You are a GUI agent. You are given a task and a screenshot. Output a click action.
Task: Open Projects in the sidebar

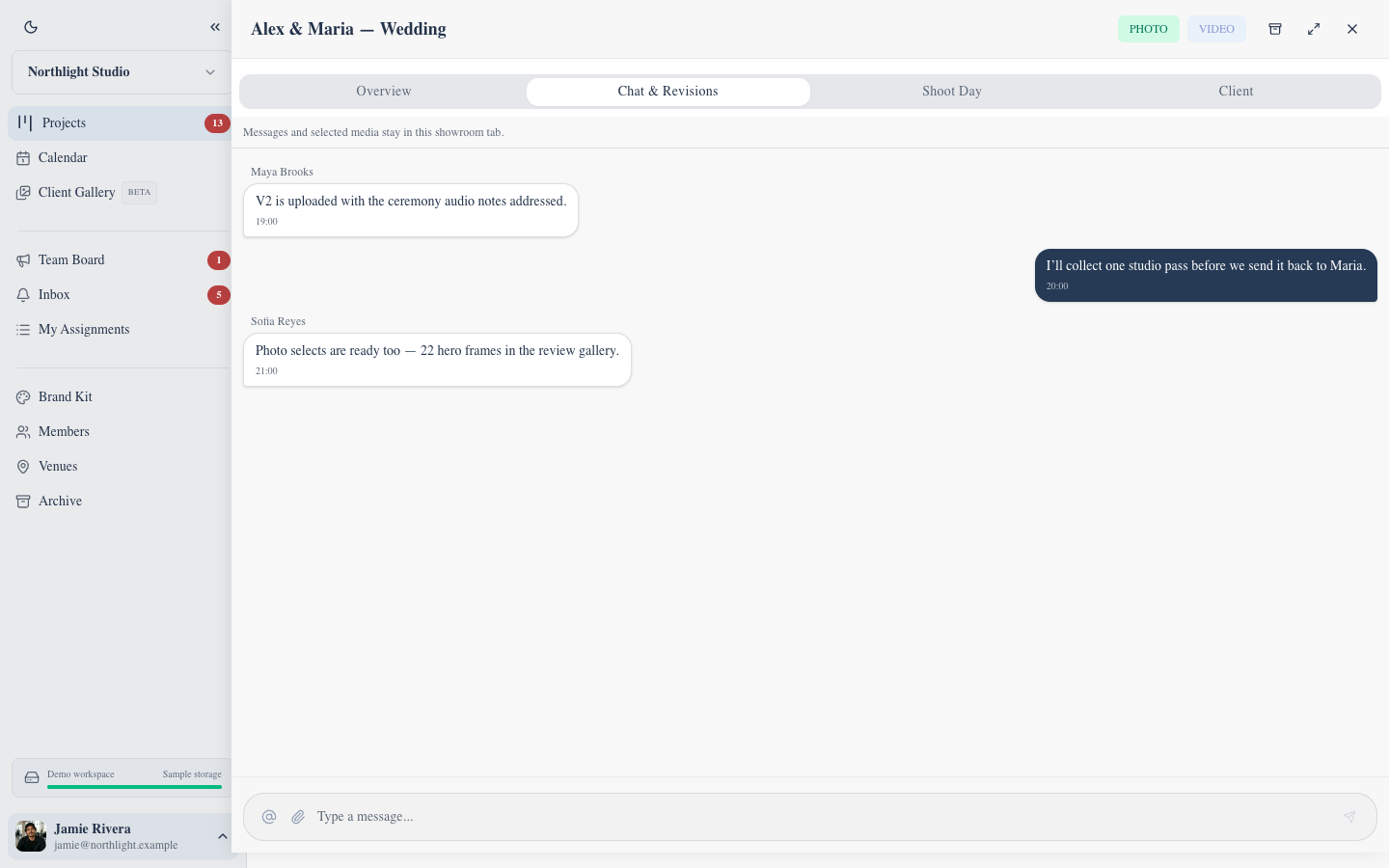[x=120, y=122]
